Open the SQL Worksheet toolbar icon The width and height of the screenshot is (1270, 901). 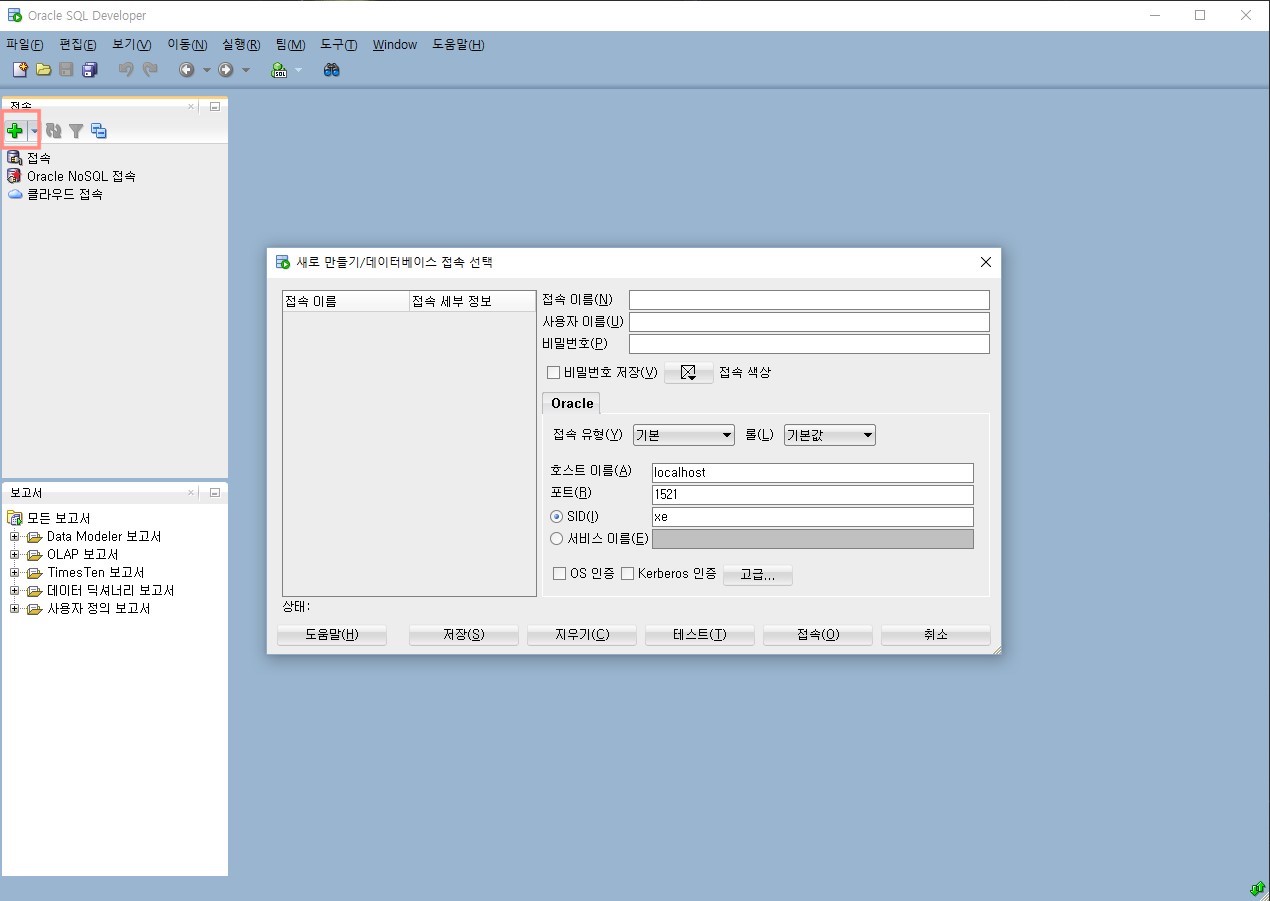[x=279, y=70]
